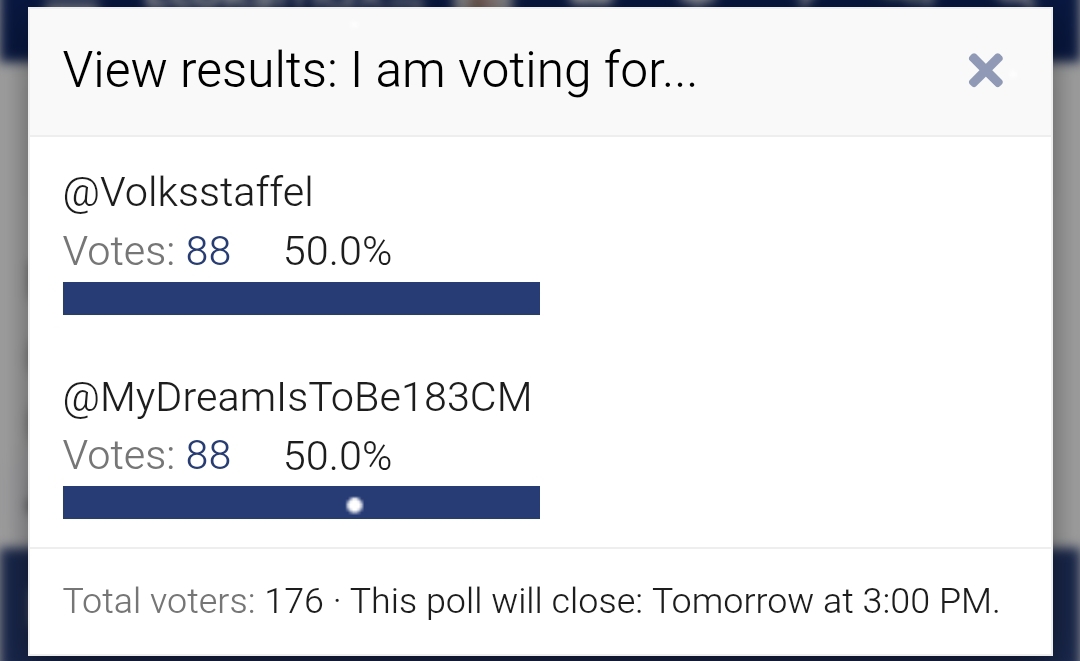Click the "This poll will close:" text
The width and height of the screenshot is (1080, 661).
498,602
